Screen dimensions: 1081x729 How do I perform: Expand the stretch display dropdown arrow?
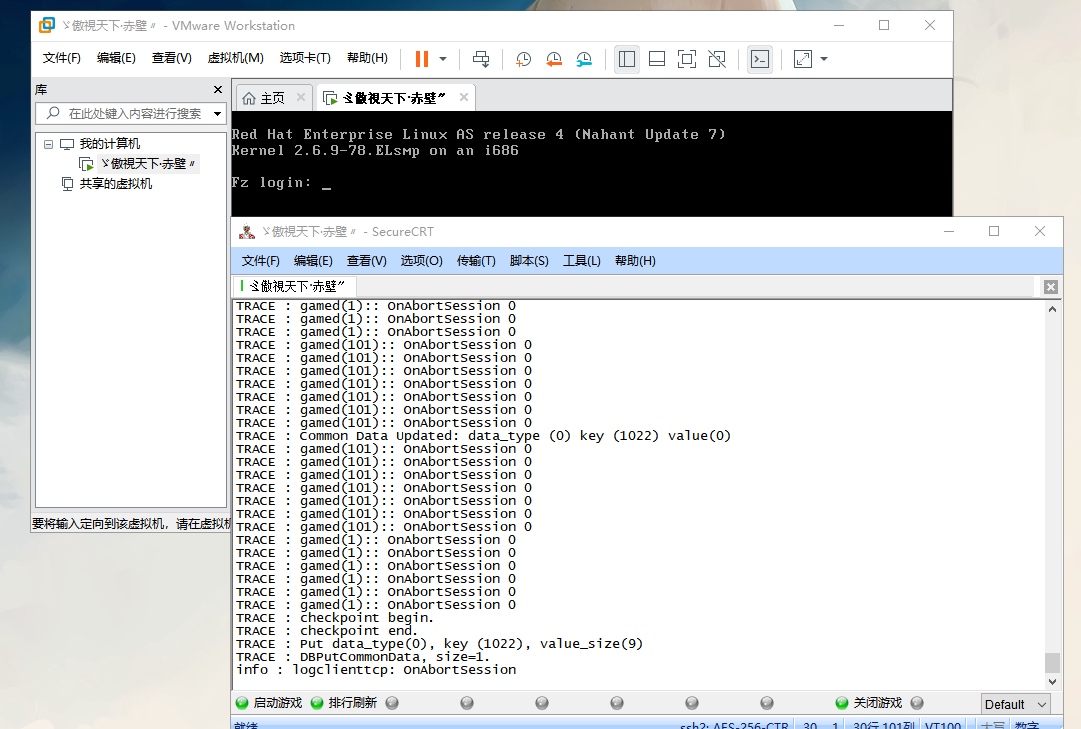(824, 59)
